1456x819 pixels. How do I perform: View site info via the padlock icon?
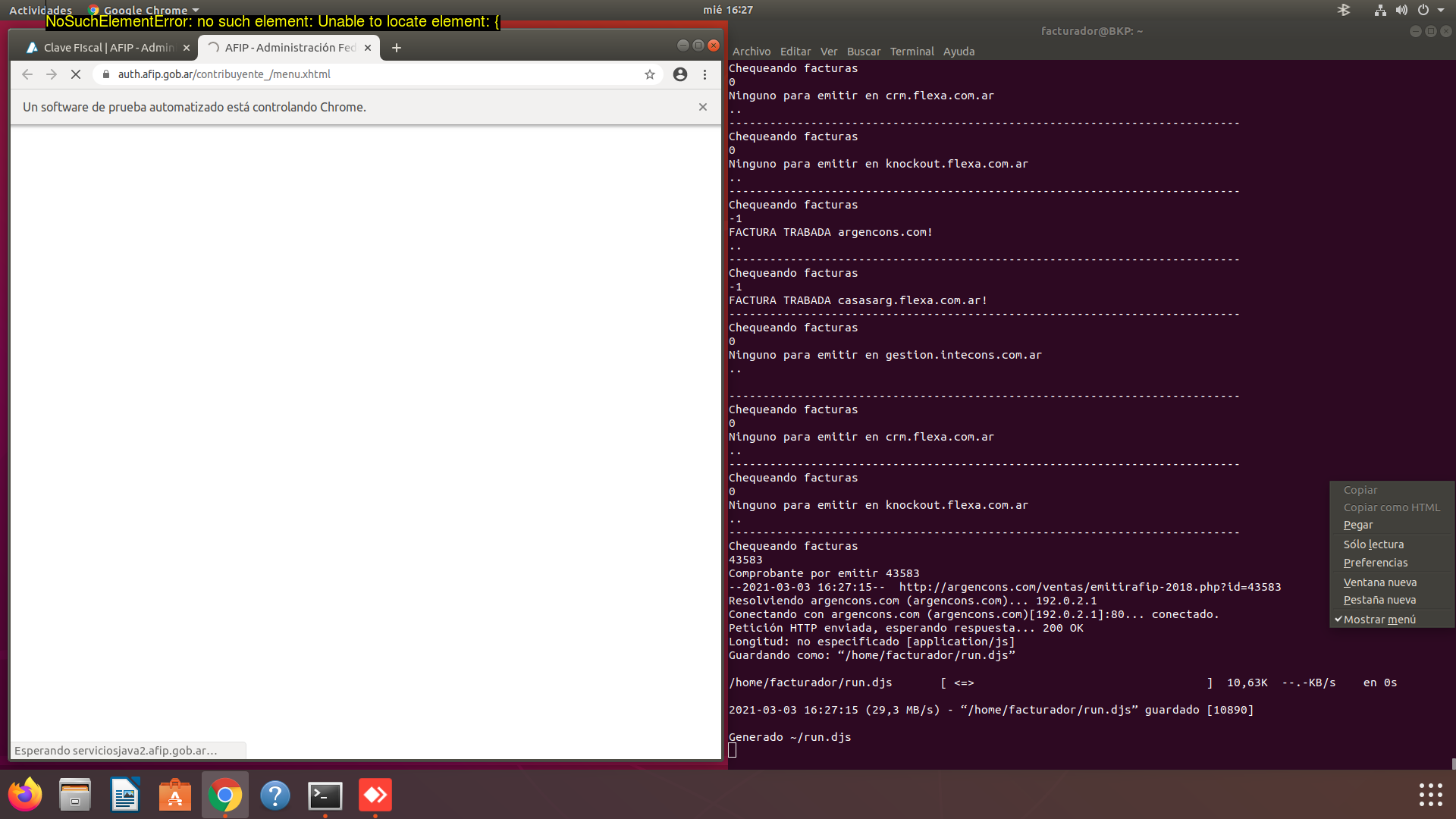pyautogui.click(x=106, y=74)
